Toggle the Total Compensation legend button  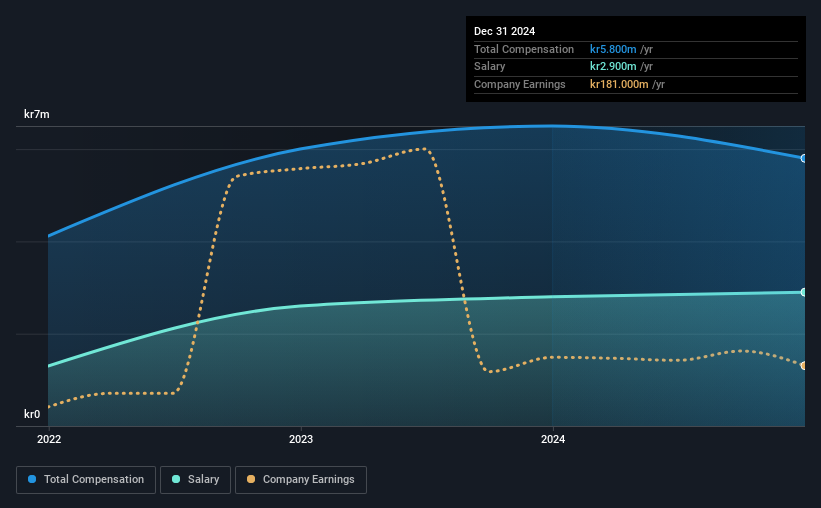pos(86,480)
